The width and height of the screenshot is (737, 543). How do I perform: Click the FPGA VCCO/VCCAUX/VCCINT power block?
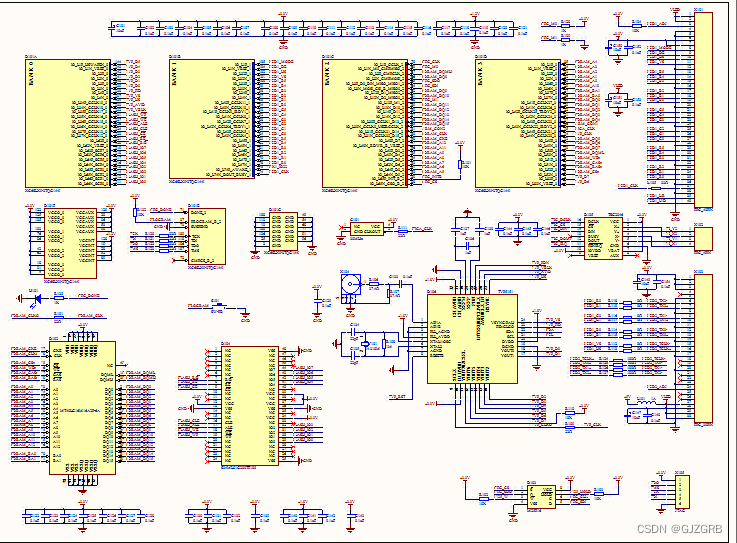click(x=71, y=243)
